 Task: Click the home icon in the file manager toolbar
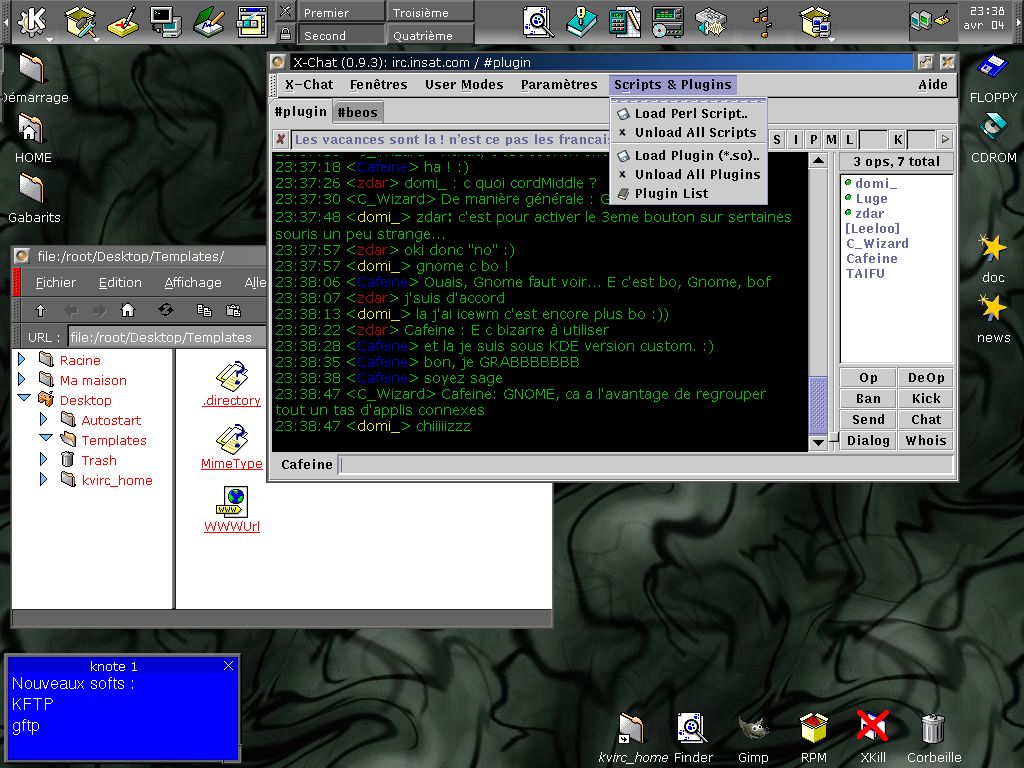128,310
